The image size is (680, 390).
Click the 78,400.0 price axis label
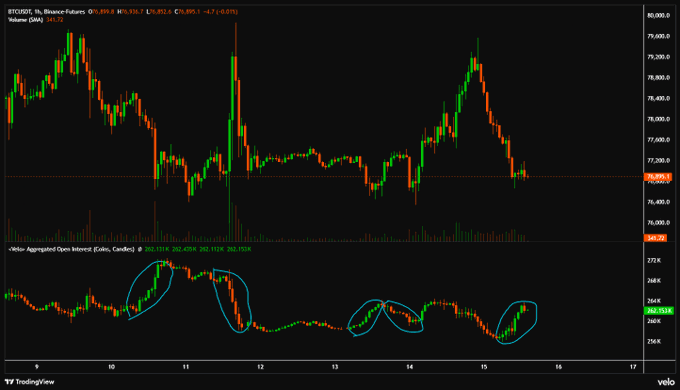(658, 98)
